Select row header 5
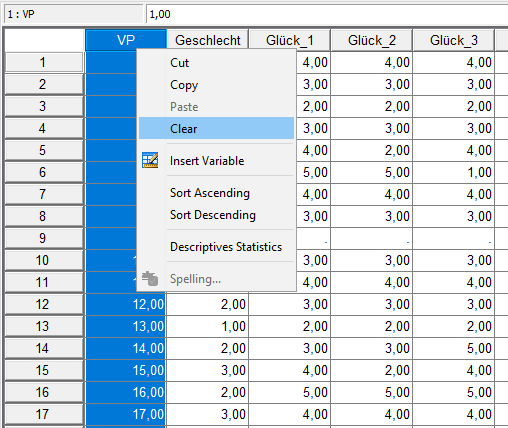Image resolution: width=508 pixels, height=428 pixels. [x=44, y=150]
